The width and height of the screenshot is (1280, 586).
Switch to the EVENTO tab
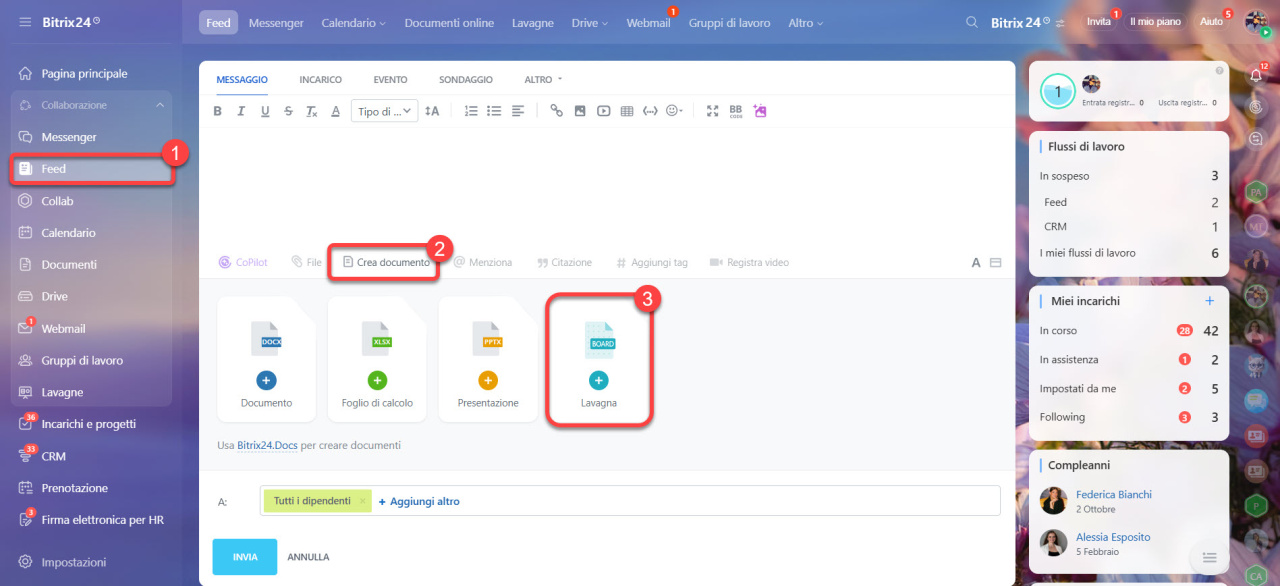click(x=390, y=79)
